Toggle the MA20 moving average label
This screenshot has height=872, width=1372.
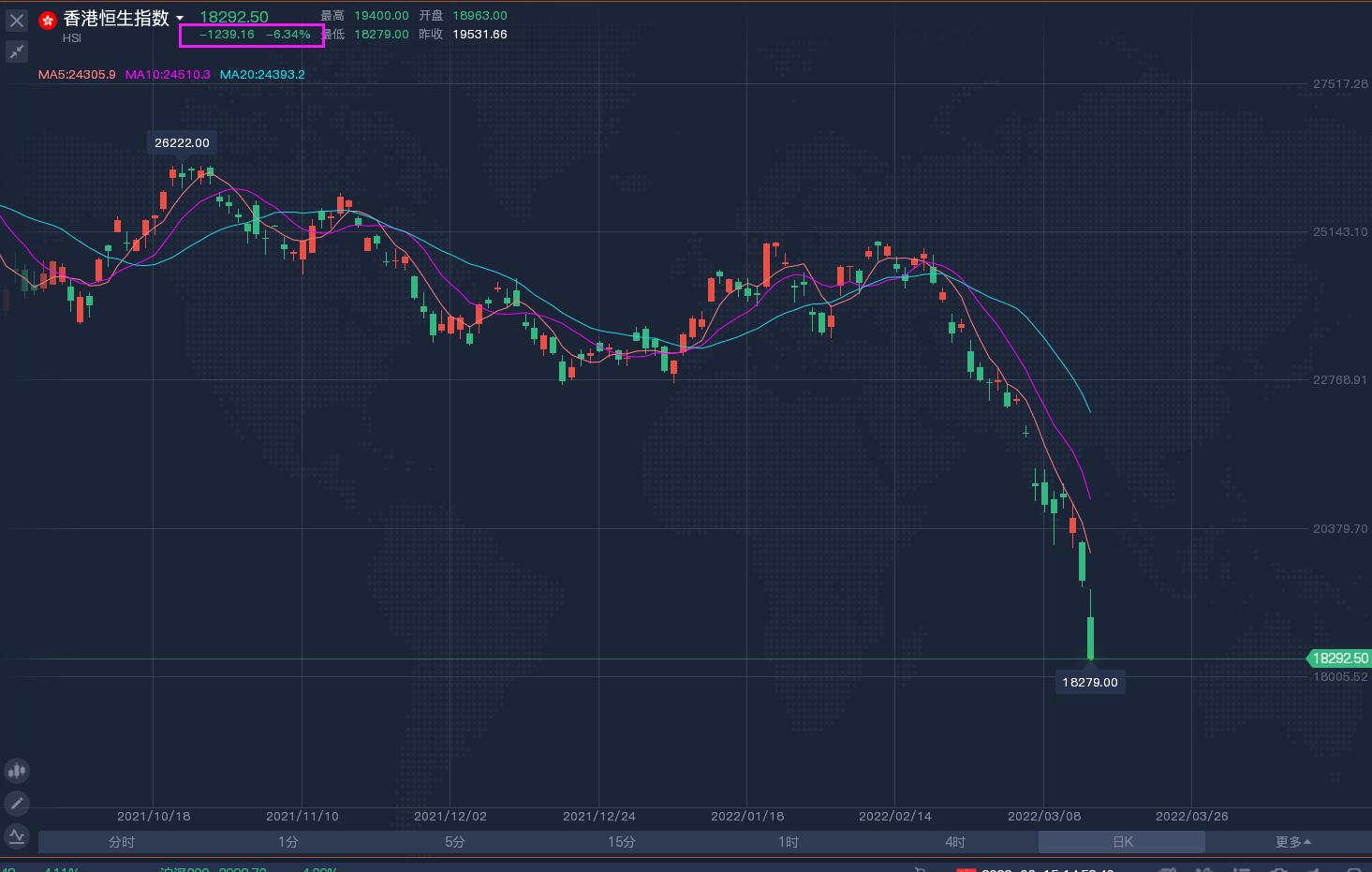point(262,74)
